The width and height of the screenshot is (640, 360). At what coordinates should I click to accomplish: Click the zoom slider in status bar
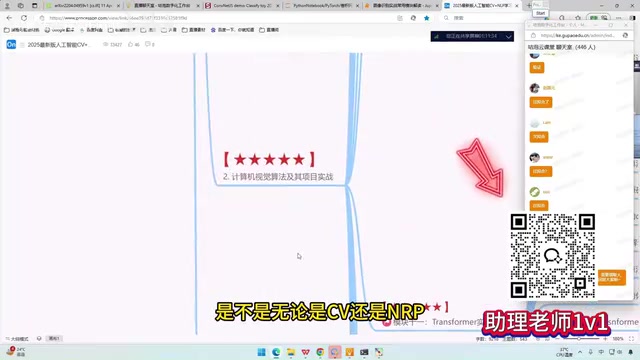coord(580,339)
